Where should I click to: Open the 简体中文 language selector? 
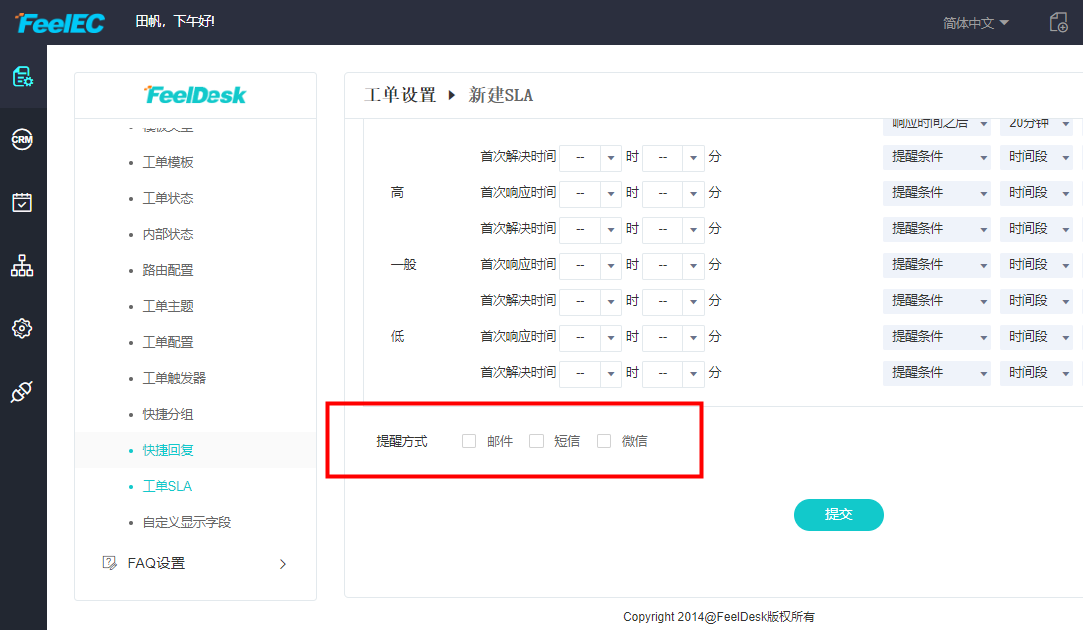[968, 22]
